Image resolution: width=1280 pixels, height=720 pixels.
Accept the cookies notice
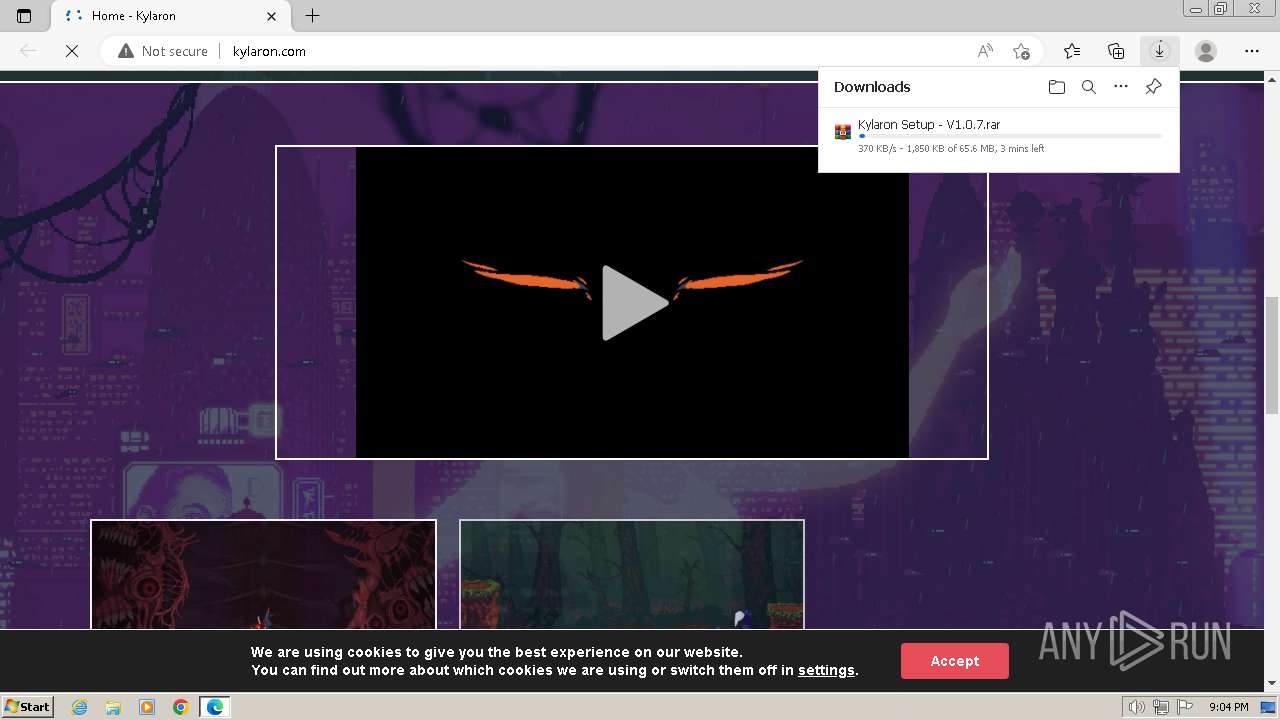955,661
